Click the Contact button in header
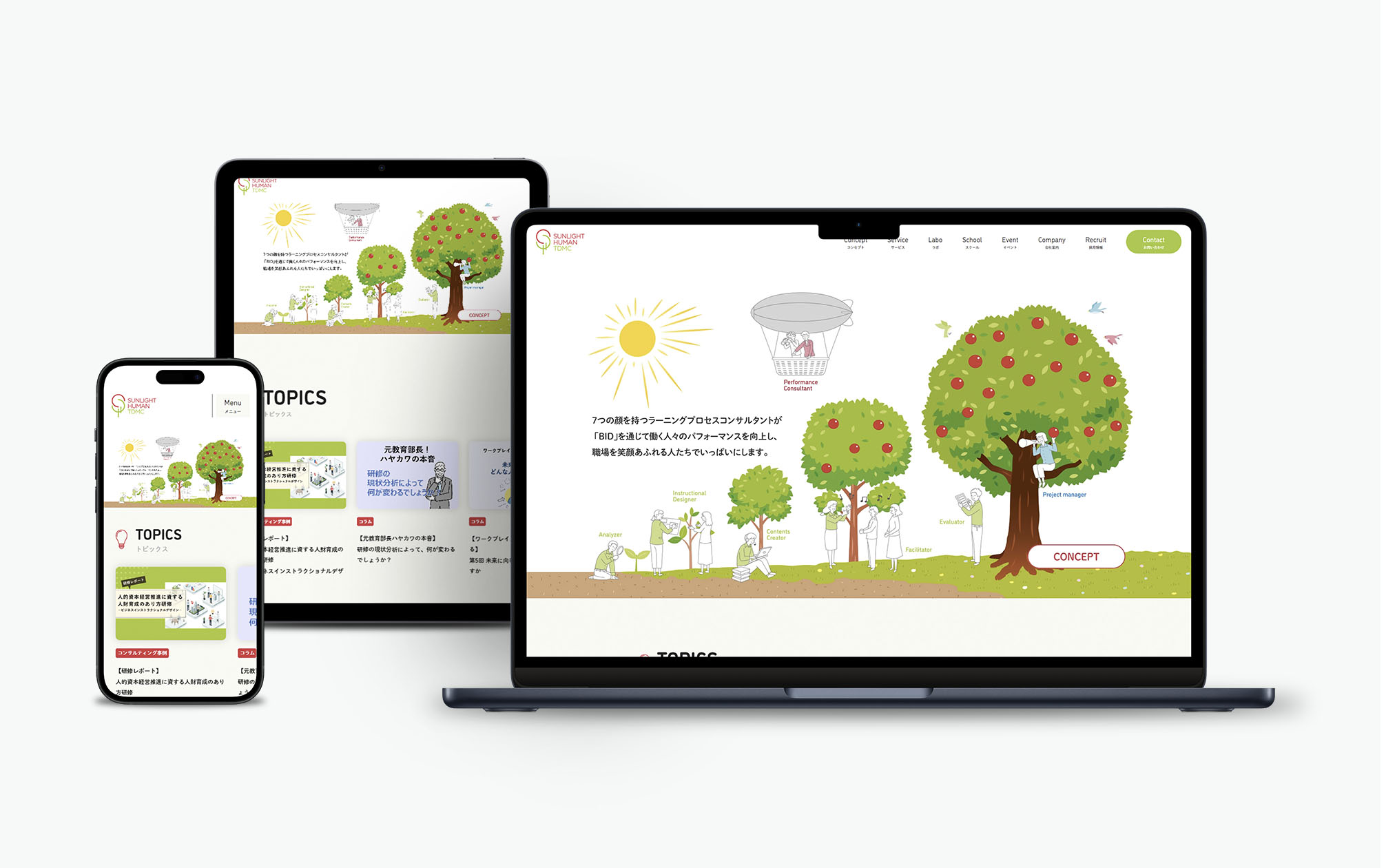Image resolution: width=1386 pixels, height=868 pixels. tap(1155, 243)
